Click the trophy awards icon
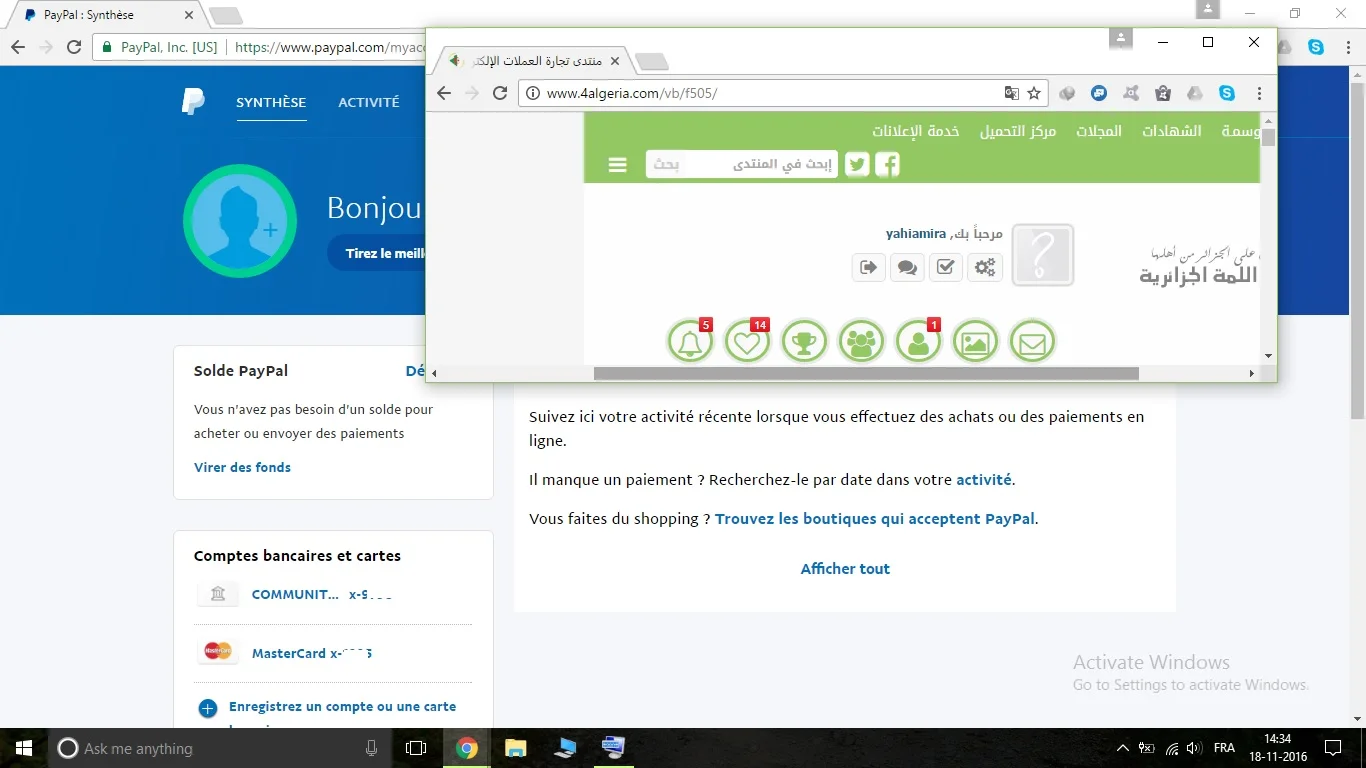Viewport: 1366px width, 768px height. click(x=804, y=342)
